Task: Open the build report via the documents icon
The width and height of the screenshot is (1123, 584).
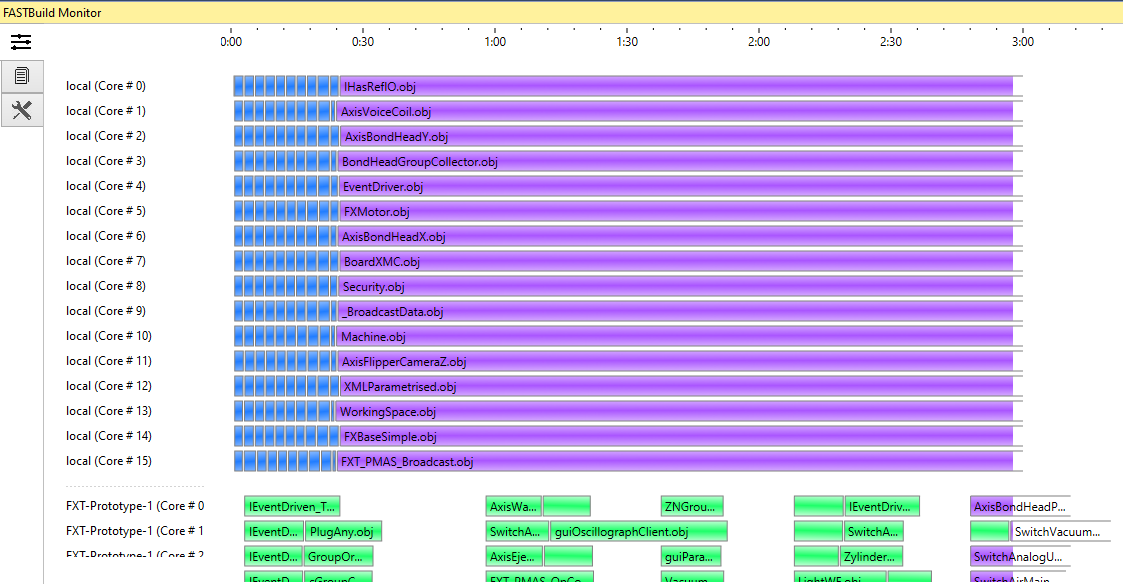Action: tap(21, 75)
